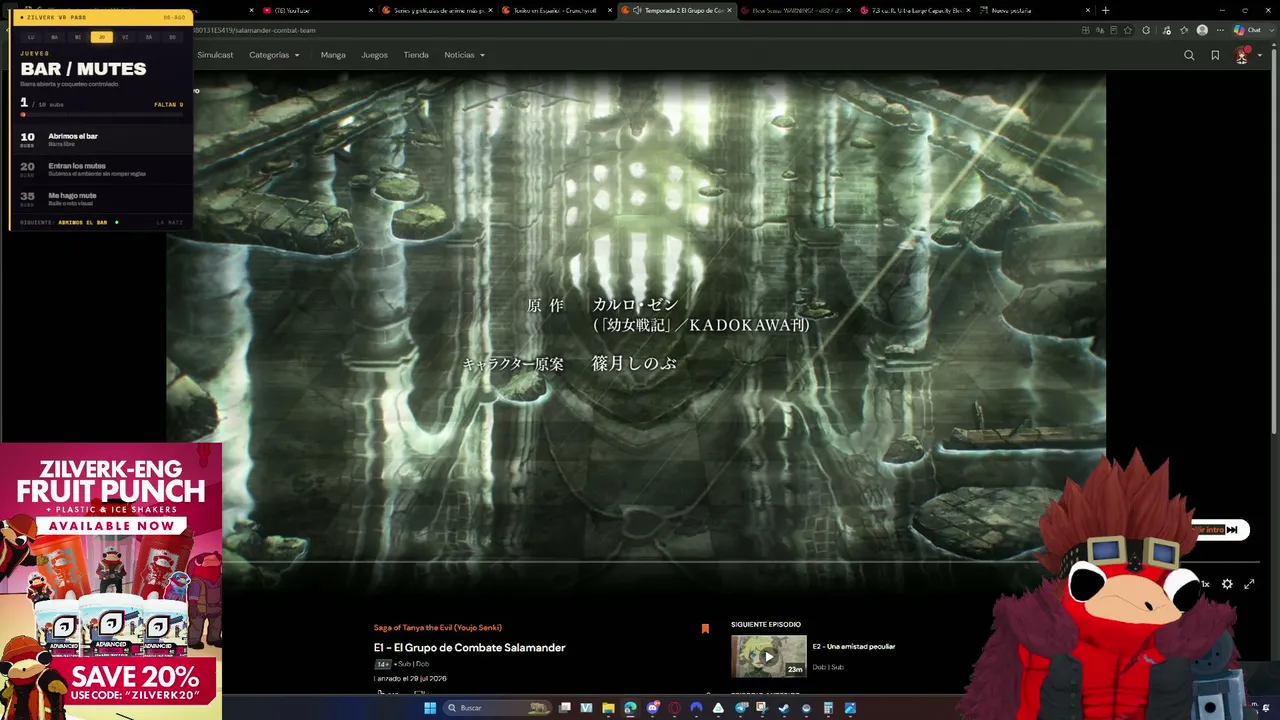Play next episode thumbnail

point(768,657)
